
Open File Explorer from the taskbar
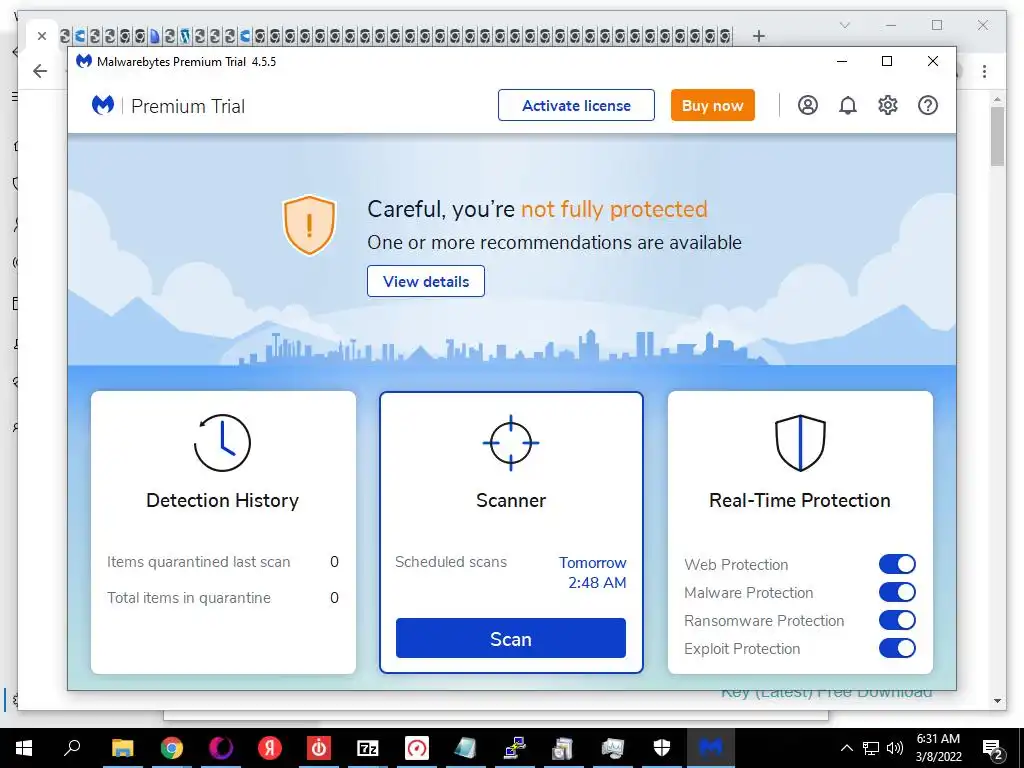123,748
